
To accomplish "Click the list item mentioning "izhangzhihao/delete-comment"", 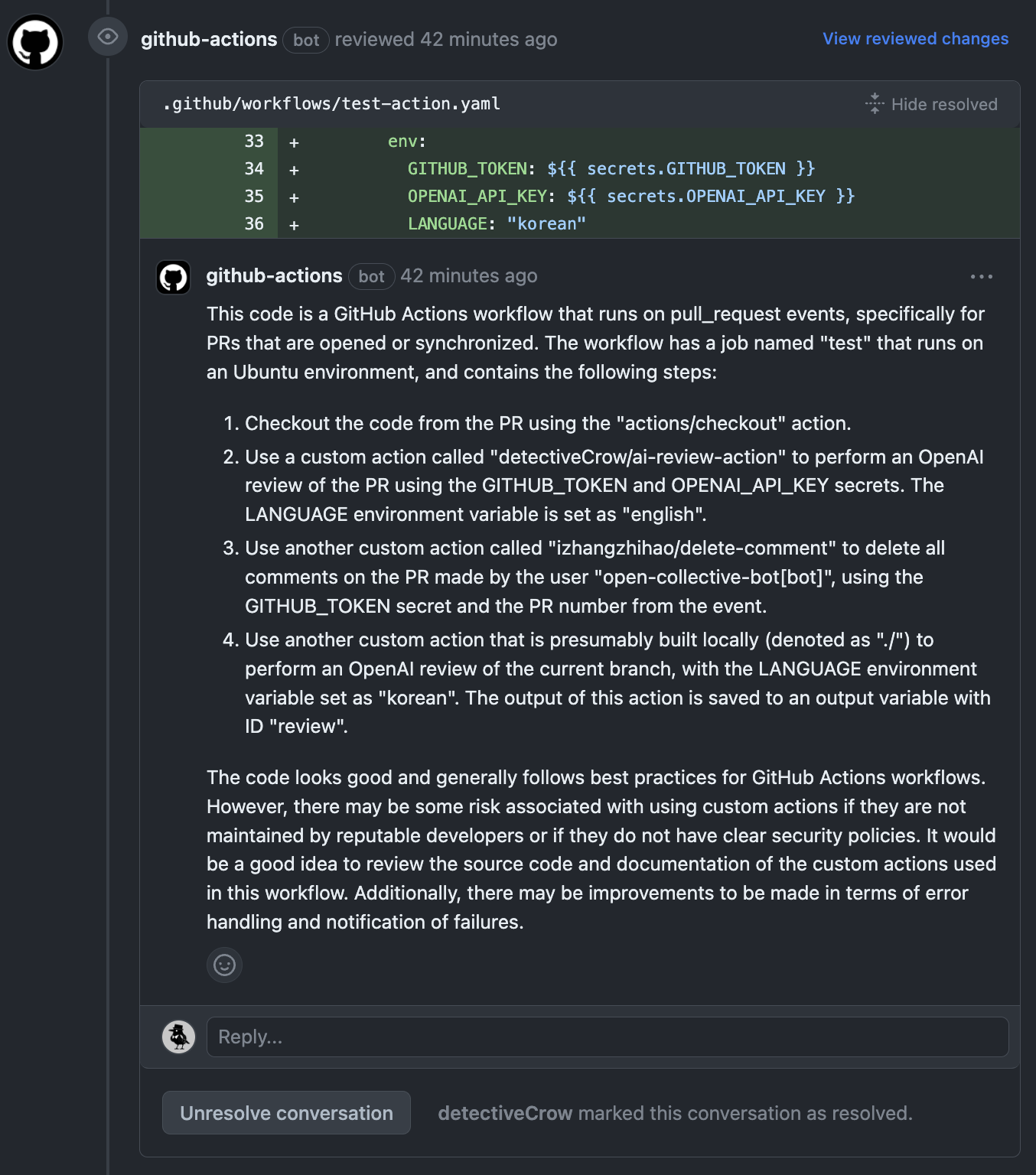I will click(x=595, y=577).
